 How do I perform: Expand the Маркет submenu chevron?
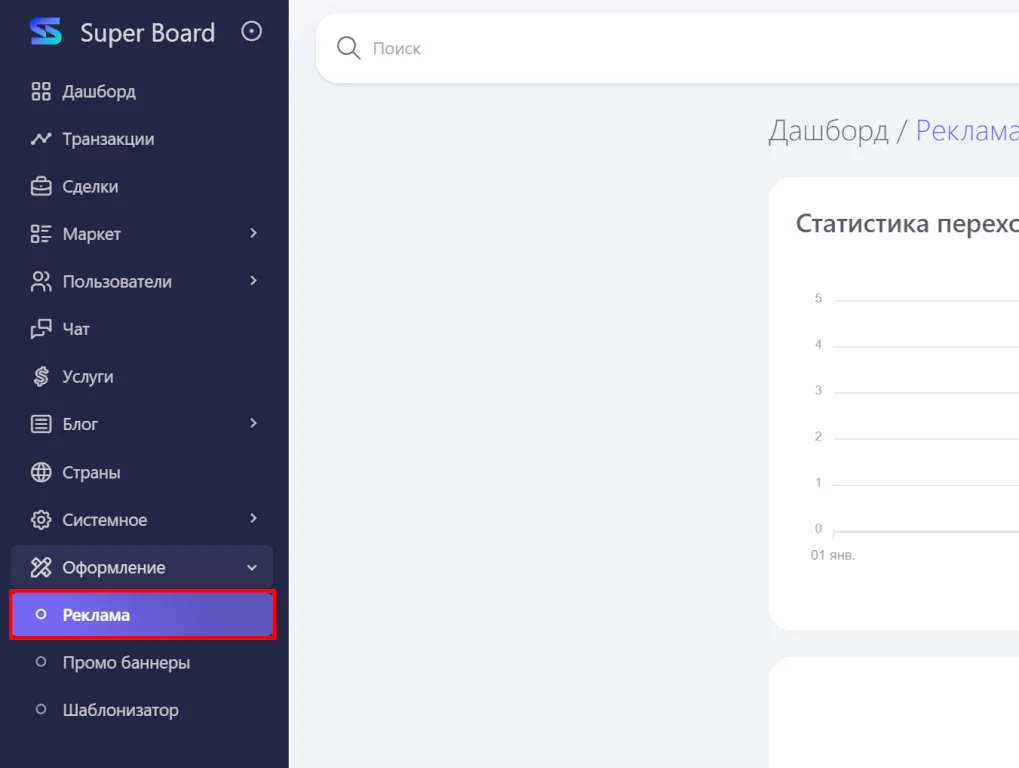coord(253,233)
